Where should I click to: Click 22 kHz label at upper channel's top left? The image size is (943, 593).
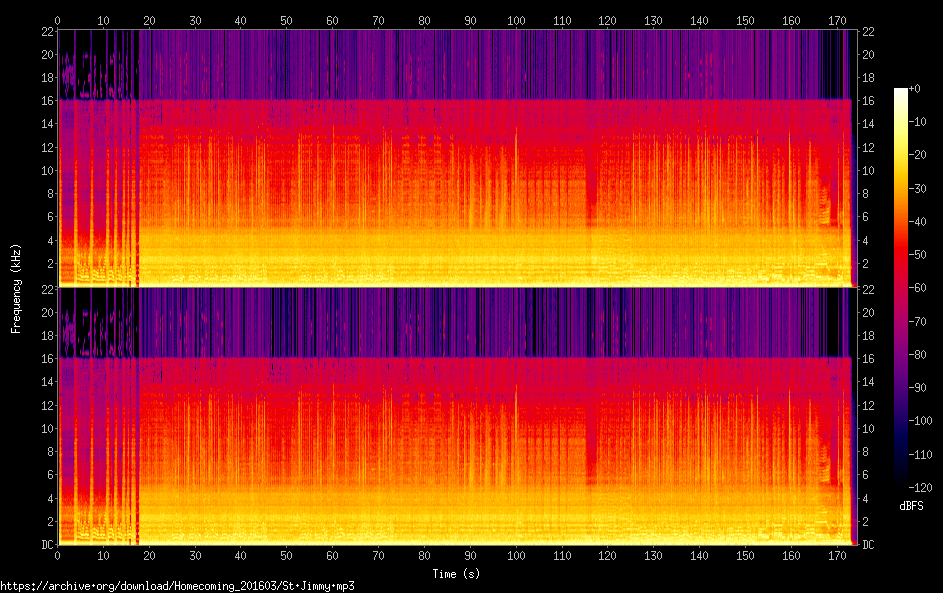coord(45,32)
